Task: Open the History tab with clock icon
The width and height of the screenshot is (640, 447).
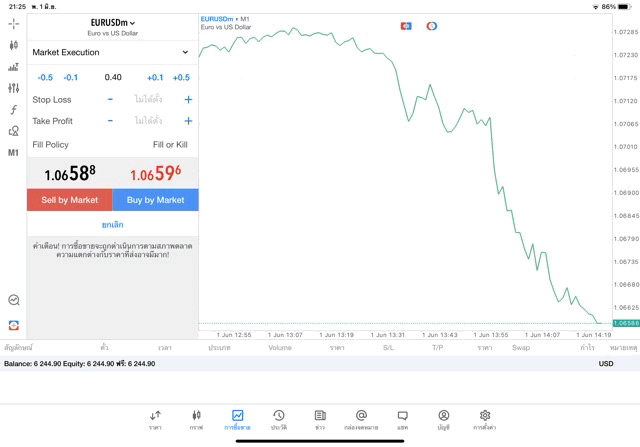Action: point(279,420)
